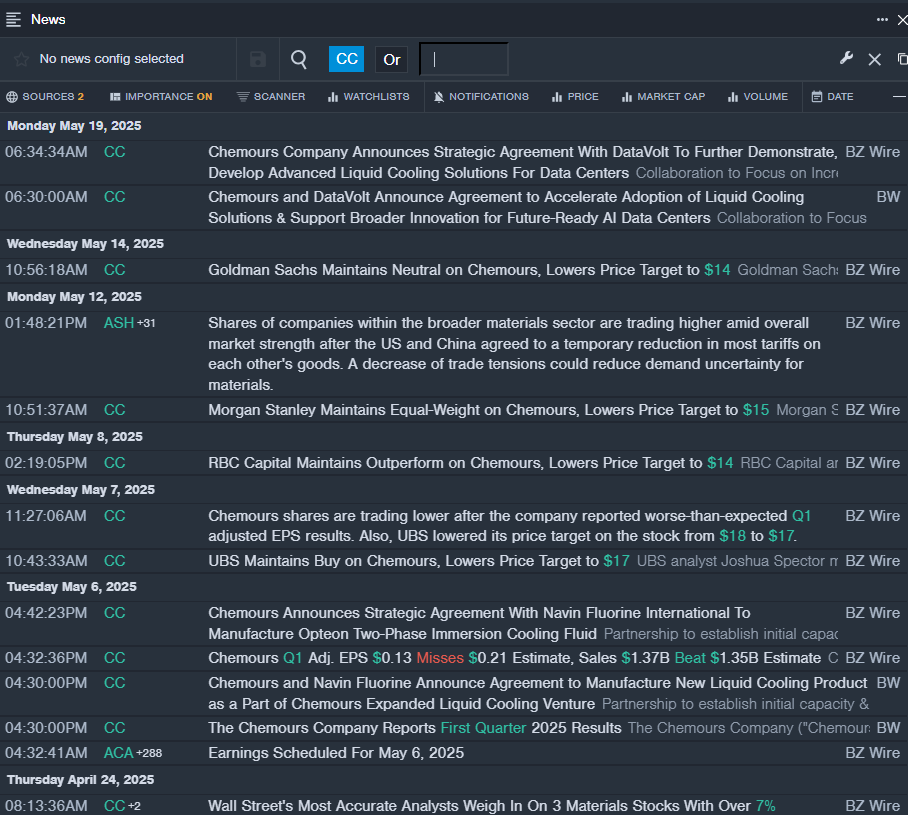
Task: Click the save config disk icon
Action: 258,59
